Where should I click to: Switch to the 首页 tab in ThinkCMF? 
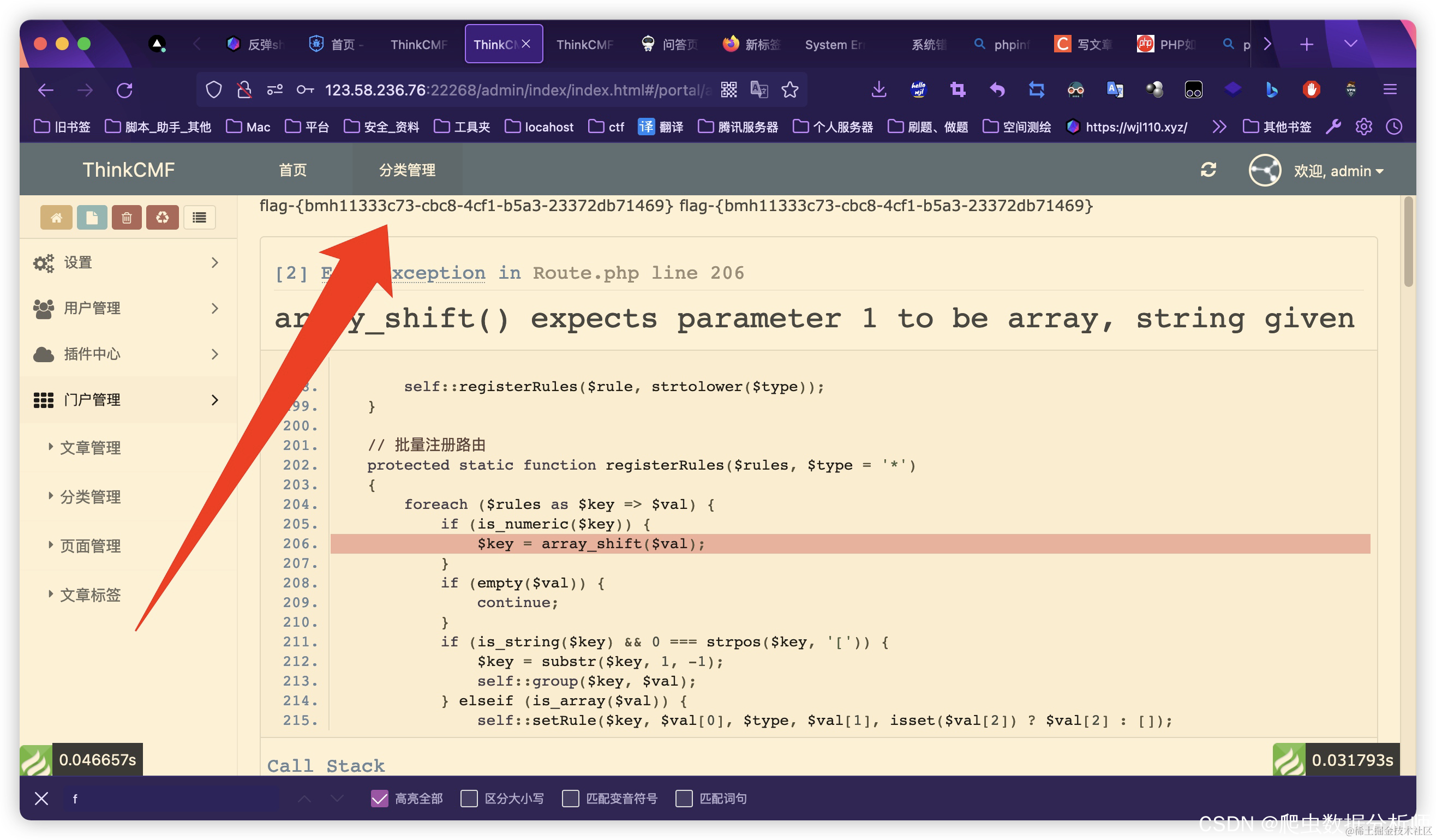(293, 170)
